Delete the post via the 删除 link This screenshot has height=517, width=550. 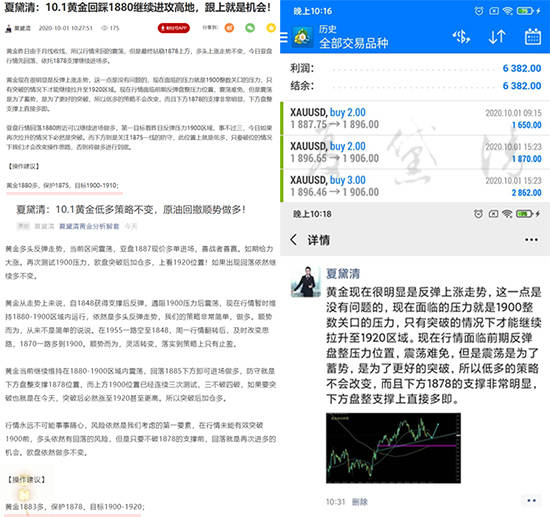pyautogui.click(x=360, y=502)
